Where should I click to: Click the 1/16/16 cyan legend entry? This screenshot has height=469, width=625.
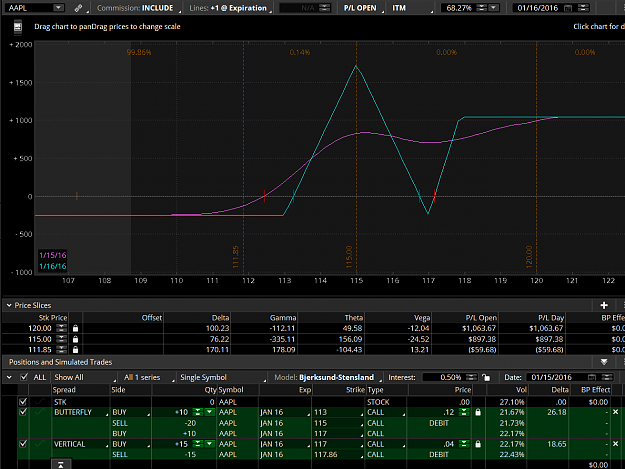point(53,266)
